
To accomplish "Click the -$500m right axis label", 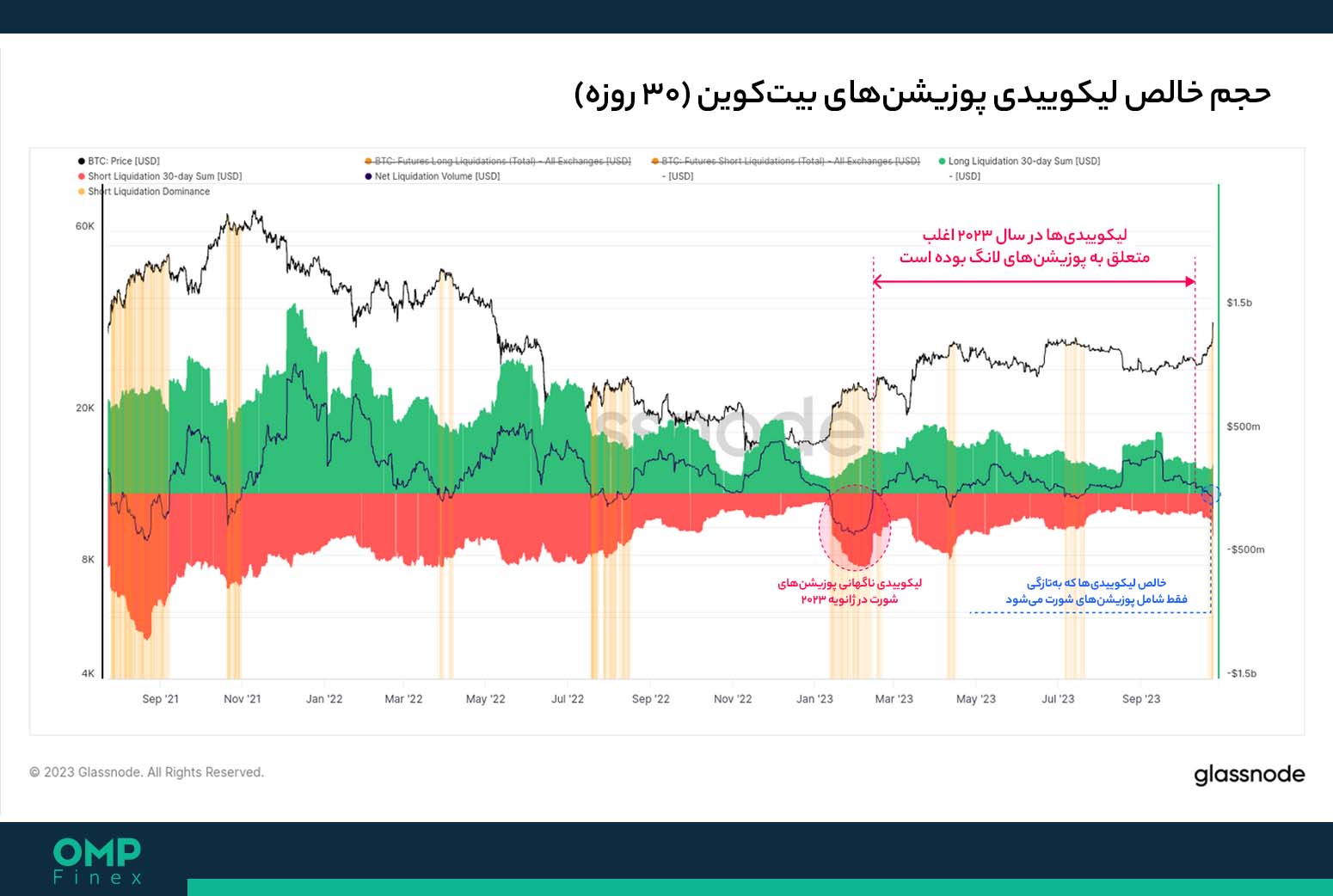I will click(x=1245, y=549).
